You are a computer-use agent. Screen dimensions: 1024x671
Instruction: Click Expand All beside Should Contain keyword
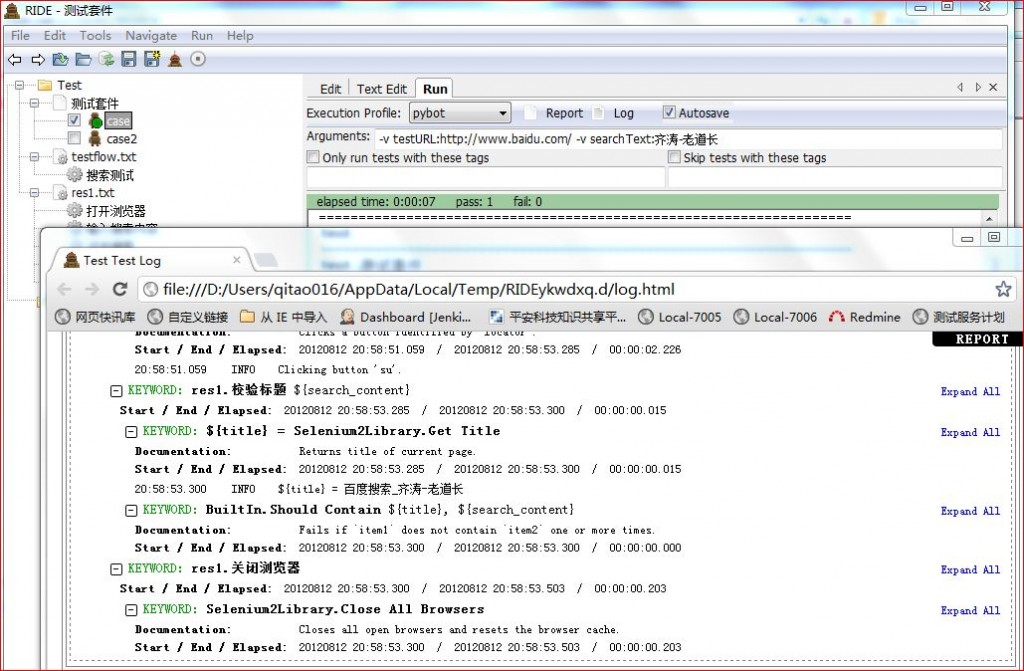[x=970, y=511]
